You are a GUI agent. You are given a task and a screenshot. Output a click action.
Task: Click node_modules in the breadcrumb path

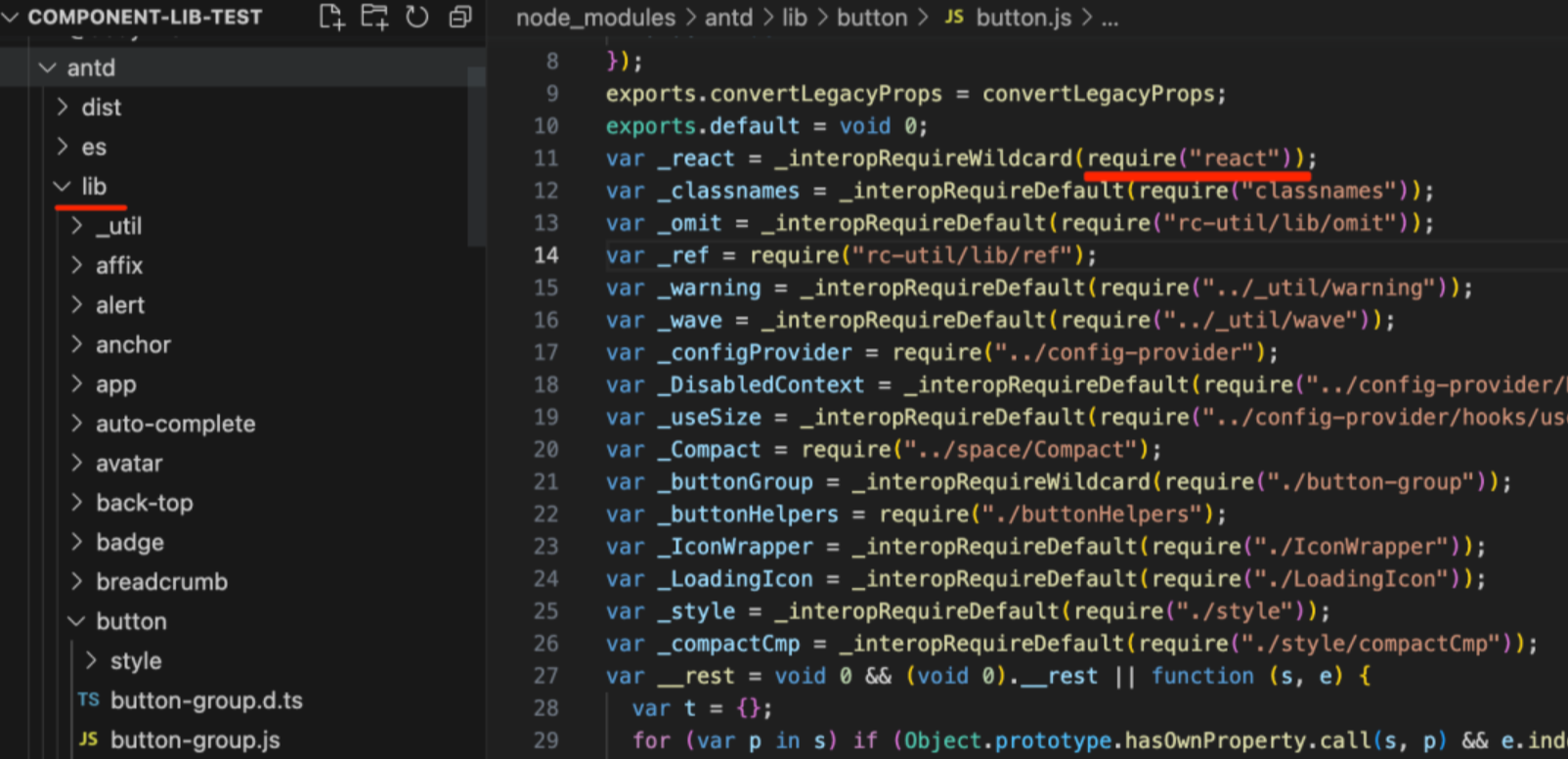595,18
